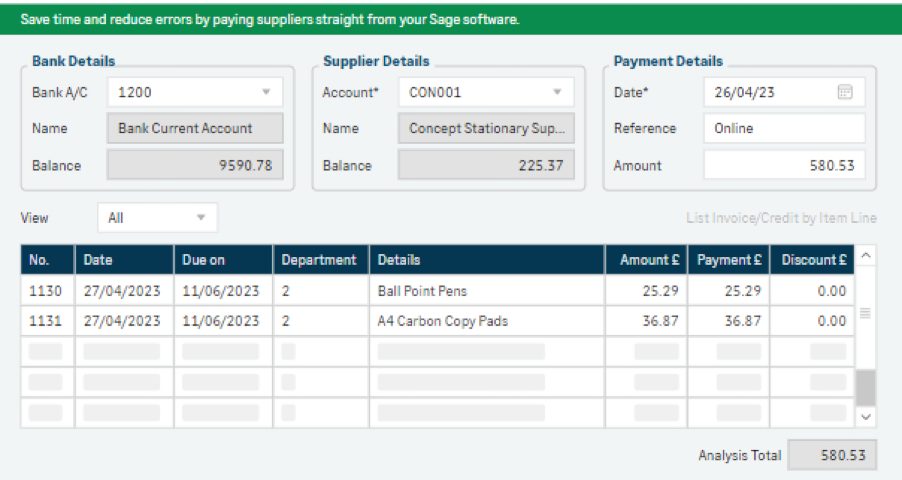Click the payment Date field 26/04/23

771,92
